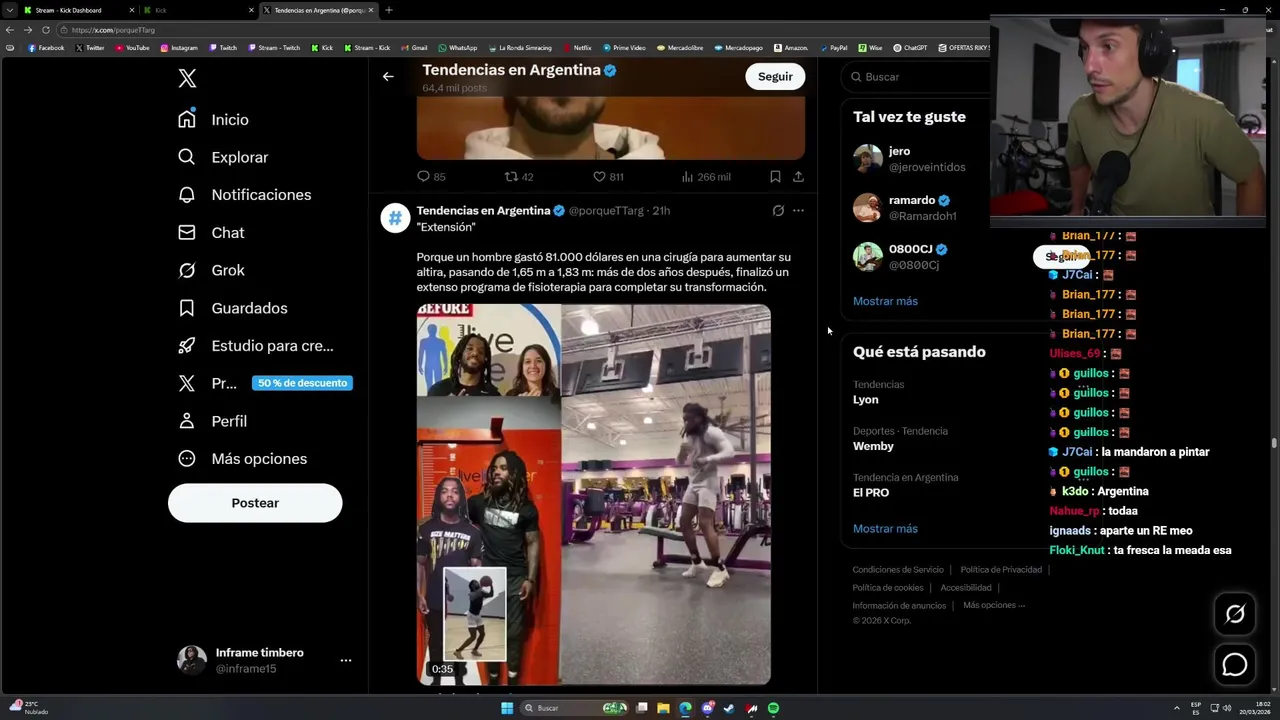
Task: Click Mostrar más under Tal vez te guste
Action: coord(885,301)
